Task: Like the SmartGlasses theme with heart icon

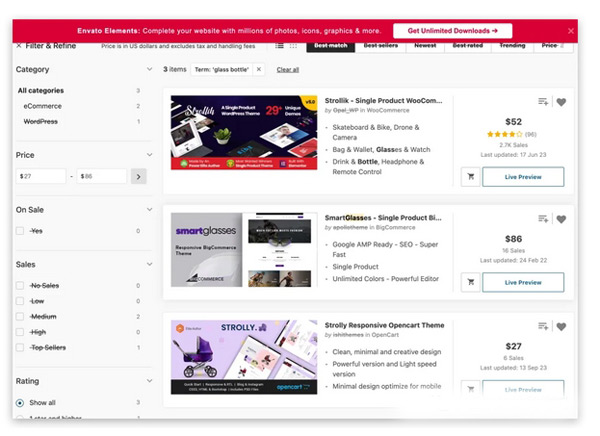Action: click(561, 219)
